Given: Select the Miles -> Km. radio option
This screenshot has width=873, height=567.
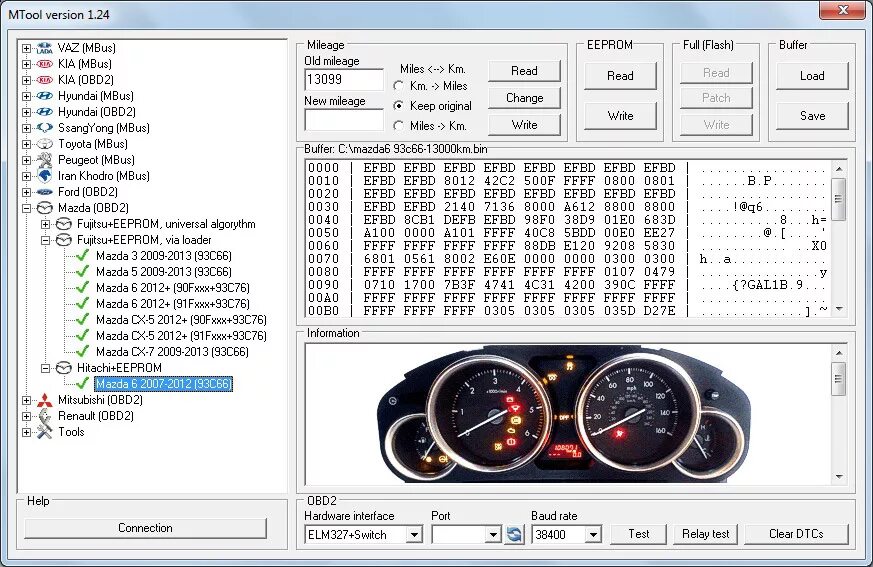Looking at the screenshot, I should point(398,126).
